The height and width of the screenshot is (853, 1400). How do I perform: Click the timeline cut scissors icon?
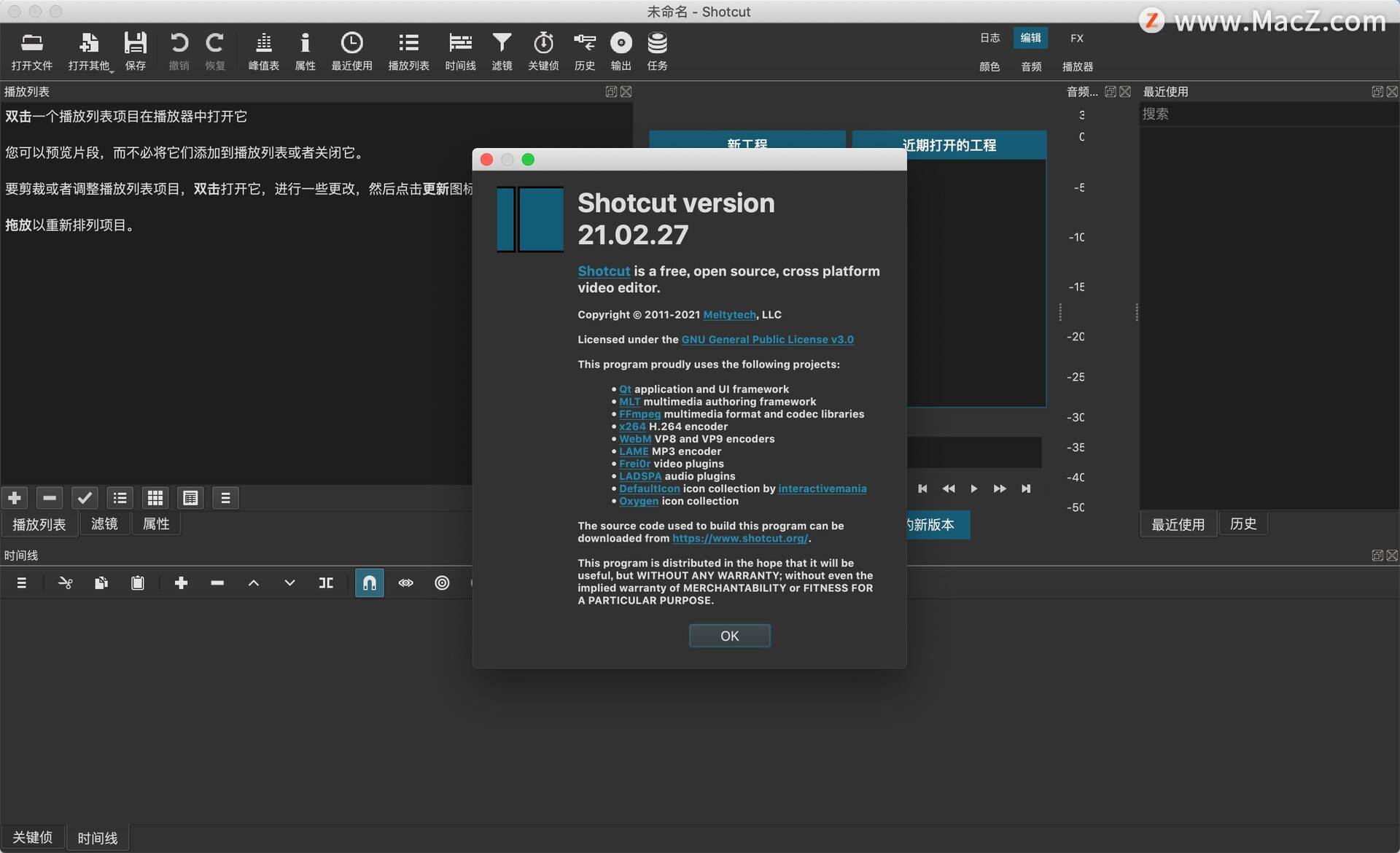coord(66,583)
